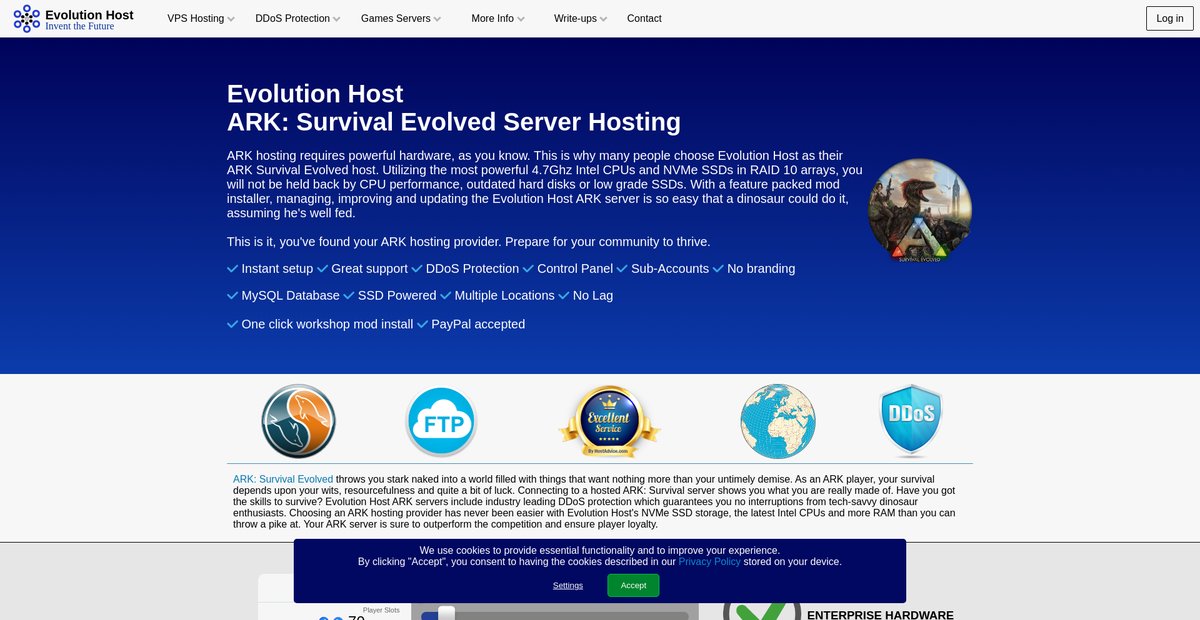Screen dimensions: 1200x620
Task: Click the "No Lag" feature text
Action: (593, 296)
